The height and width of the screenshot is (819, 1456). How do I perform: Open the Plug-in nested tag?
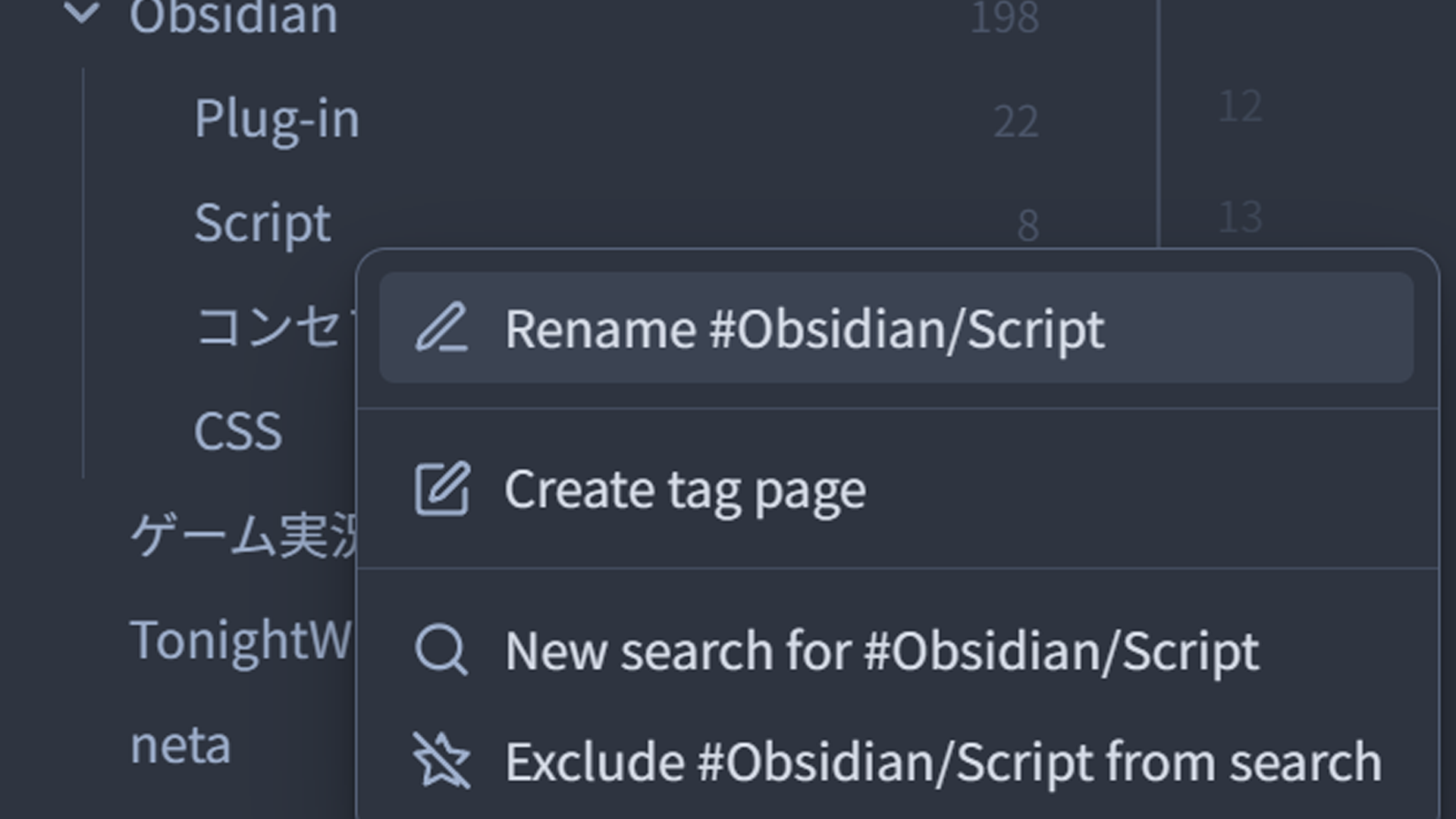click(x=277, y=119)
